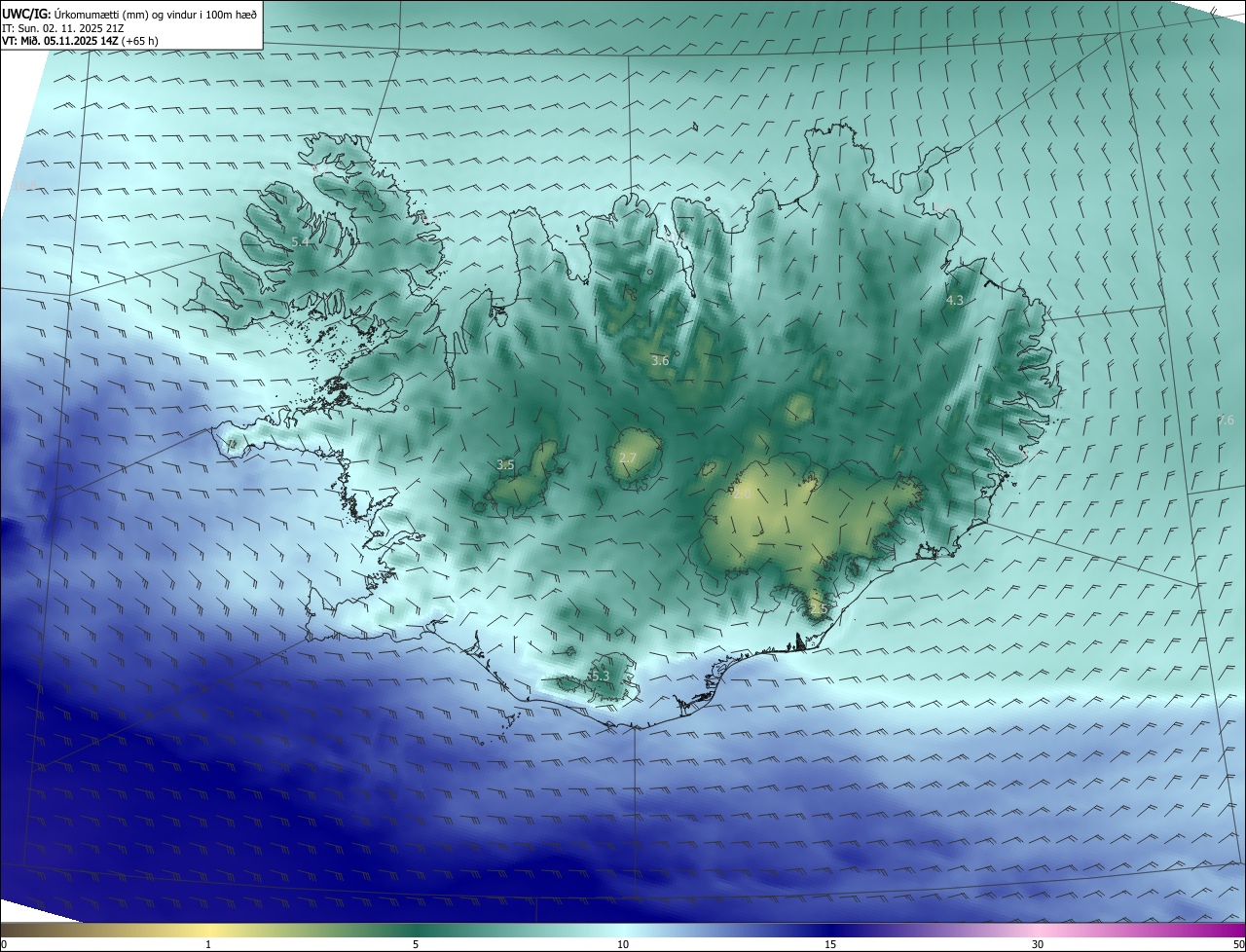Click the colorbar tick label 1
This screenshot has width=1246, height=952.
(208, 944)
